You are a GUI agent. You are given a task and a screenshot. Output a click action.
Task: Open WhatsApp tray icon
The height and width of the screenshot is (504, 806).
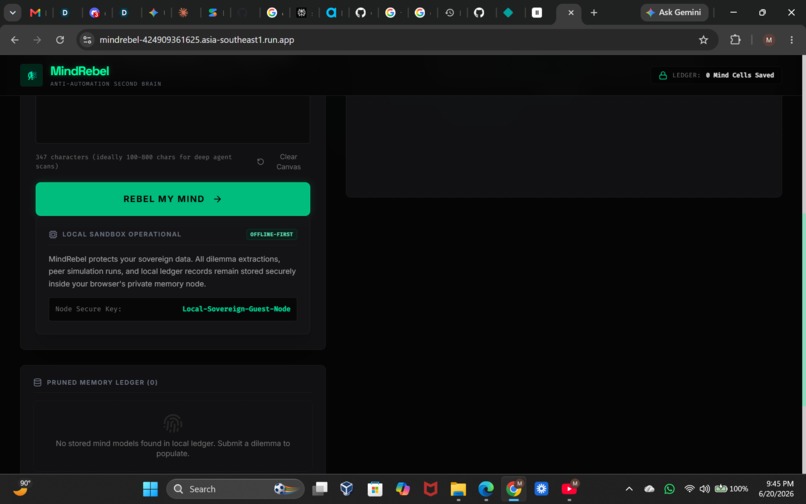[x=669, y=489]
